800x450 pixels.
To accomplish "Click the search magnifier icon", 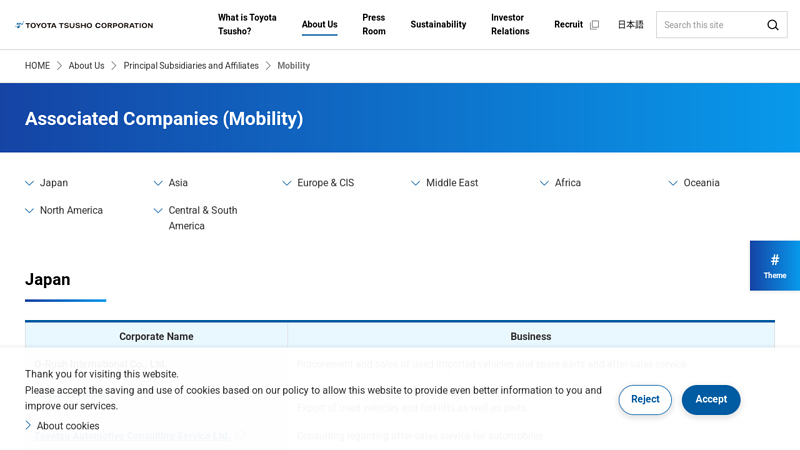I will point(772,25).
